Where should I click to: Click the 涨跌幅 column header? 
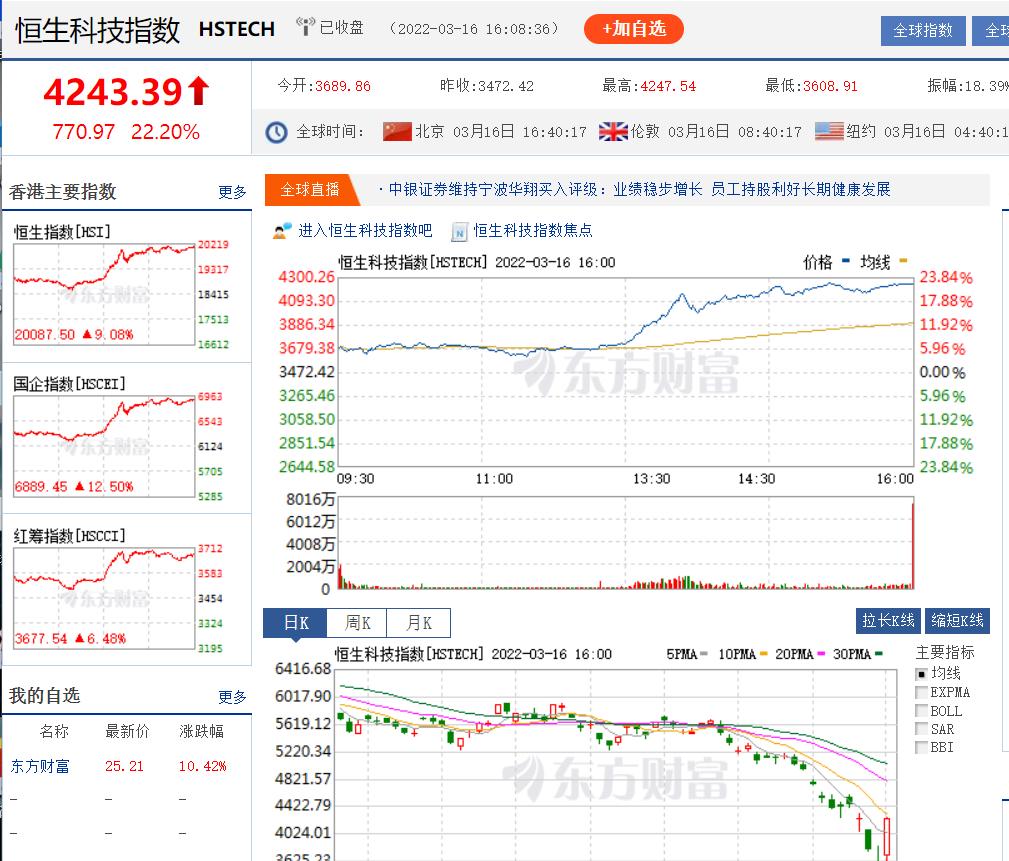[x=201, y=732]
